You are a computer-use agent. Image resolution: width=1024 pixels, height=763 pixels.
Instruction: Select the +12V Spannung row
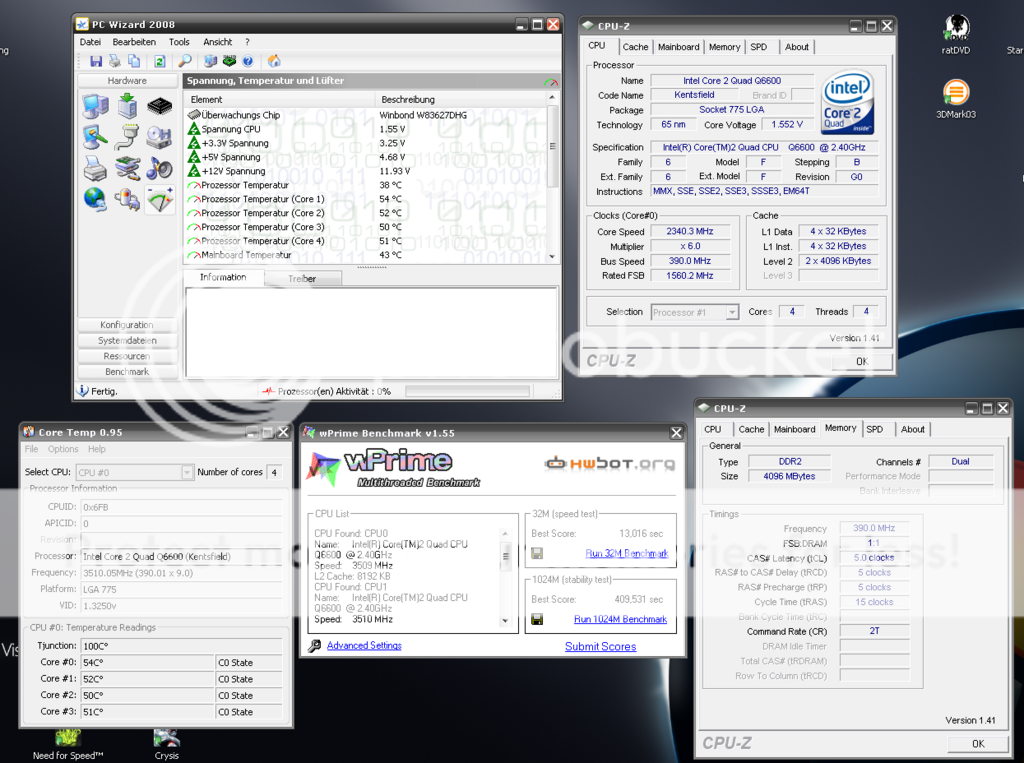(366, 171)
